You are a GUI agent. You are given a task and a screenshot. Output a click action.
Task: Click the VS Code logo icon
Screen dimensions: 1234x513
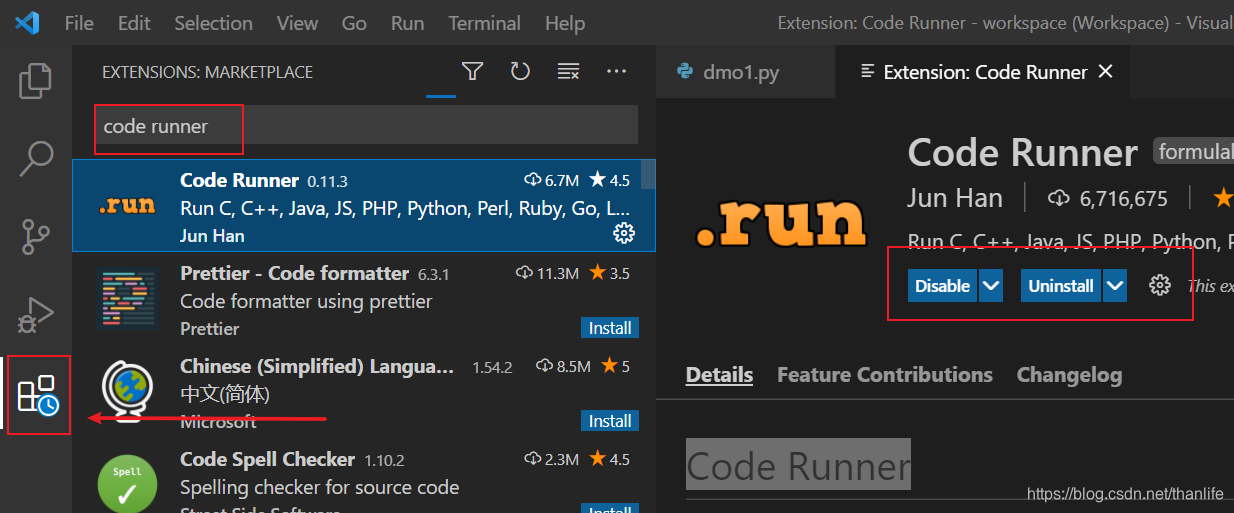[x=26, y=22]
